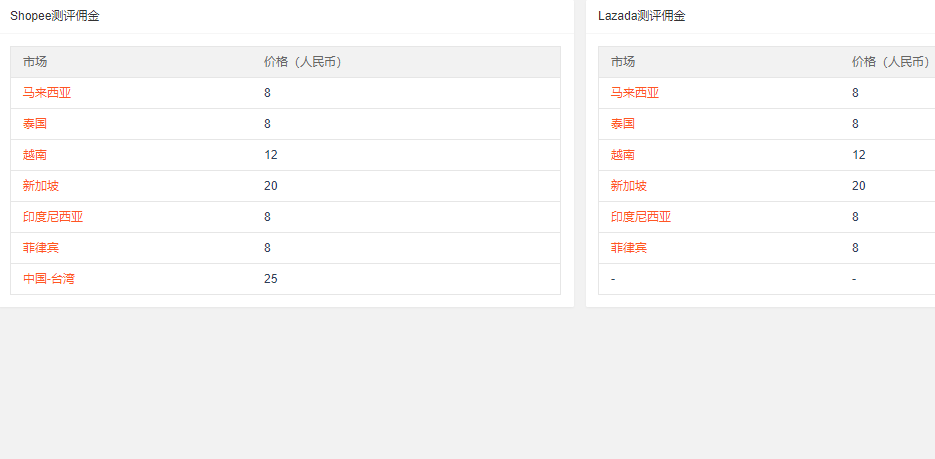Select the Shopee测评佣金 panel title
The image size is (935, 459).
click(x=55, y=16)
